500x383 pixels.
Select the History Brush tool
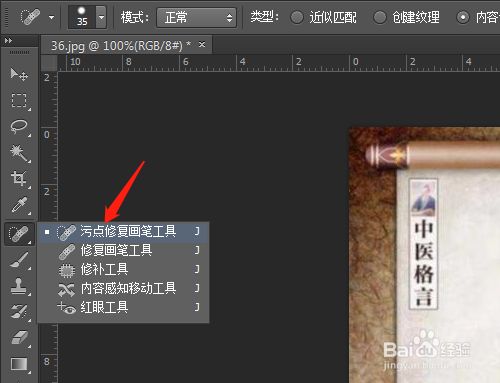click(x=19, y=312)
